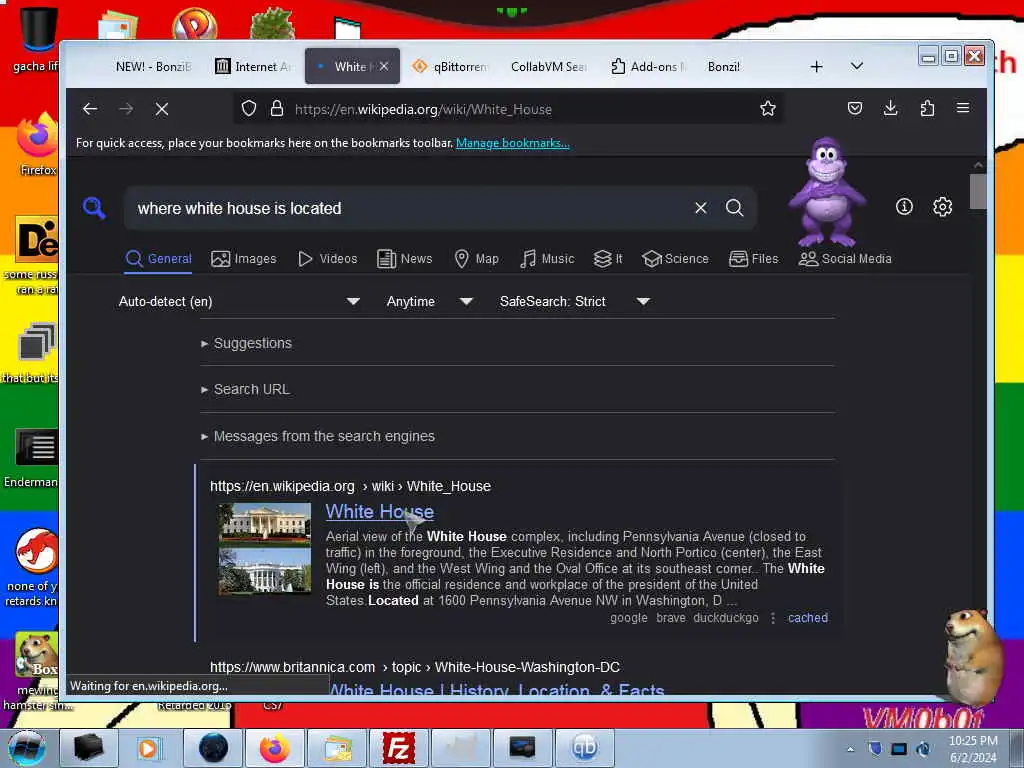Screen dimensions: 1024x768
Task: Select the Social Media category
Action: pos(845,259)
